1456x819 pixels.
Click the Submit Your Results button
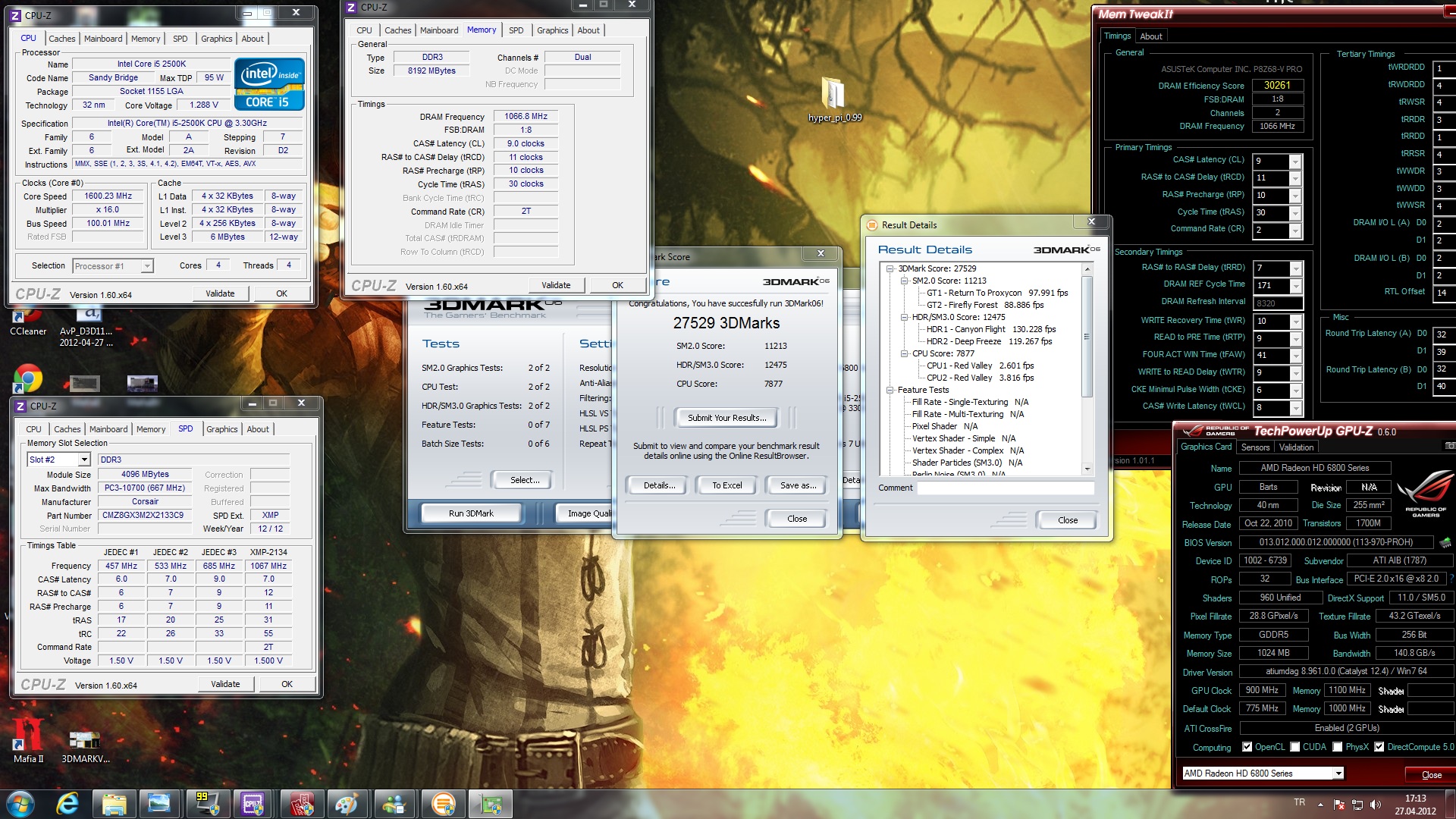point(726,418)
